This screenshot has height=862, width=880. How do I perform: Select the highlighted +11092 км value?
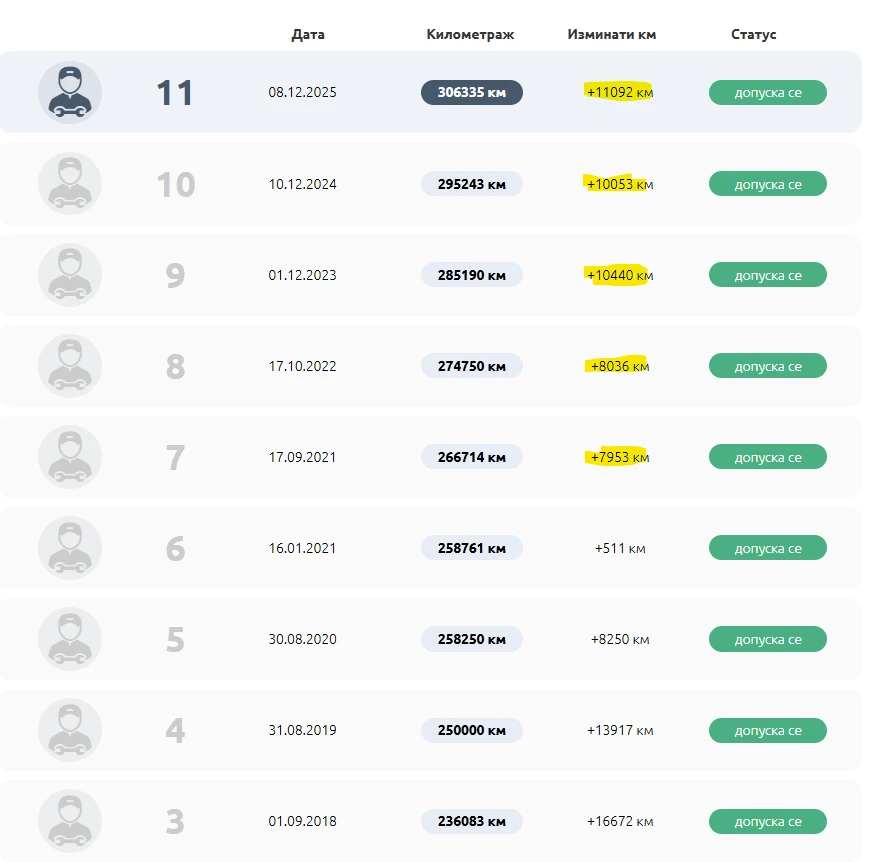tap(620, 92)
